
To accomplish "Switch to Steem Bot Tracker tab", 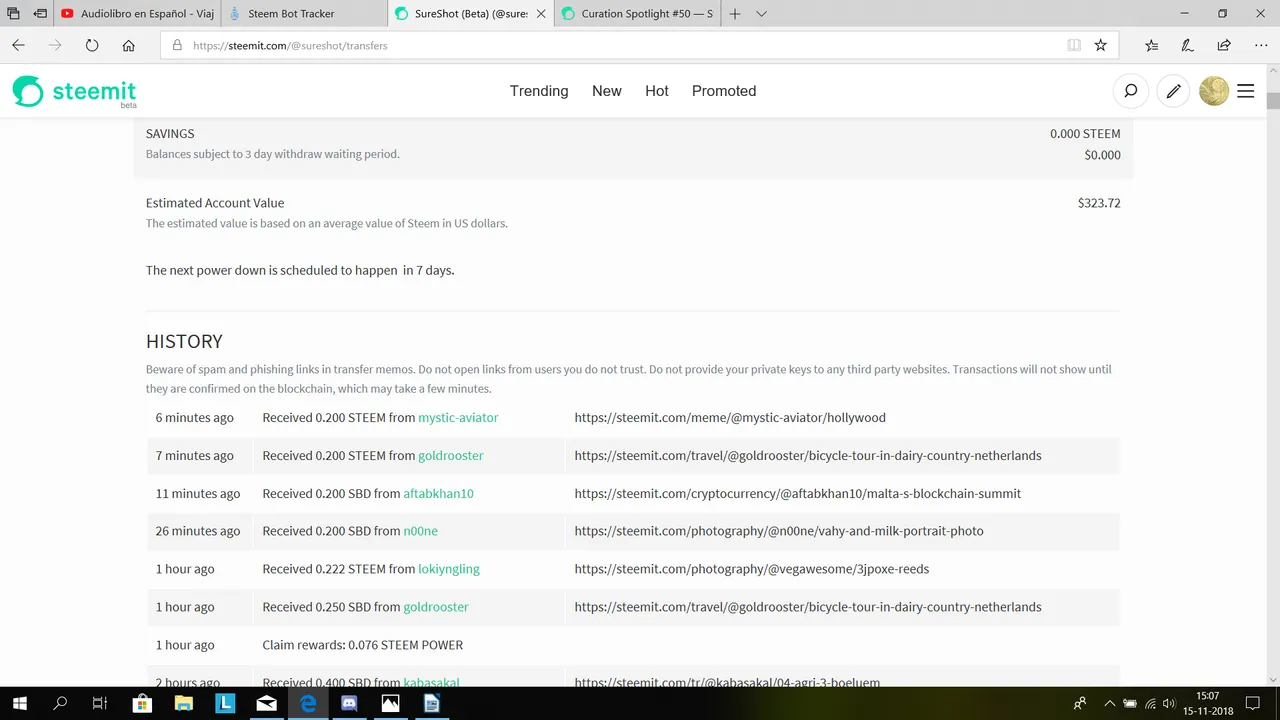I will point(303,14).
